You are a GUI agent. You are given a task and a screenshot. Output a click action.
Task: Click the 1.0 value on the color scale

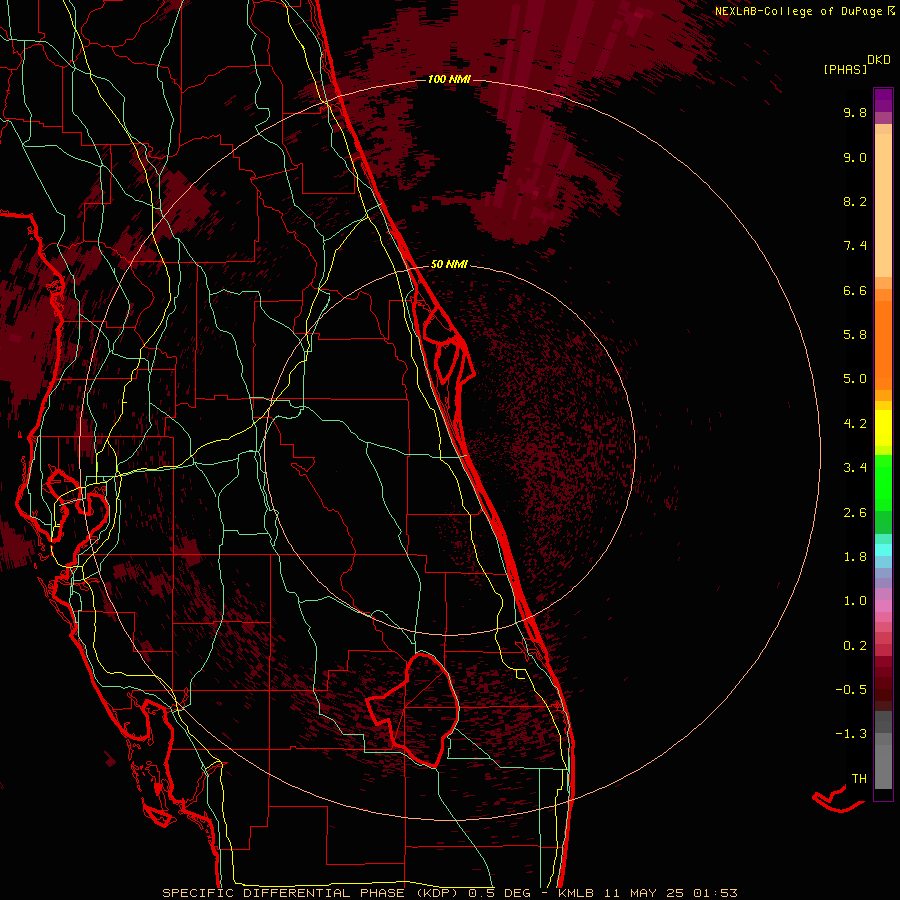855,601
